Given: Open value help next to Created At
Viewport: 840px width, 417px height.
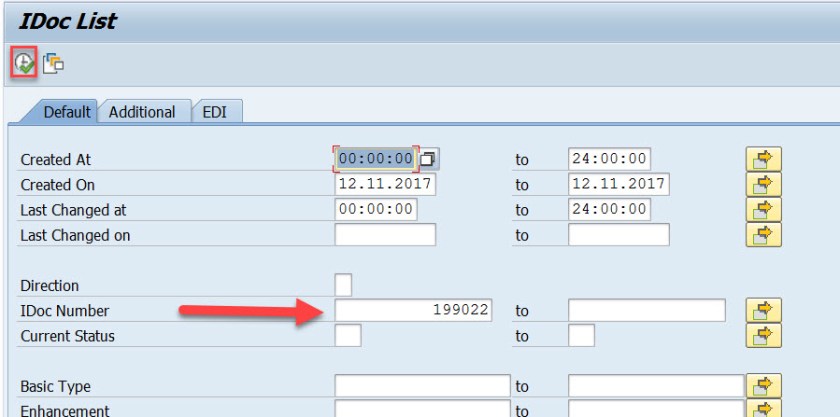Looking at the screenshot, I should click(429, 159).
